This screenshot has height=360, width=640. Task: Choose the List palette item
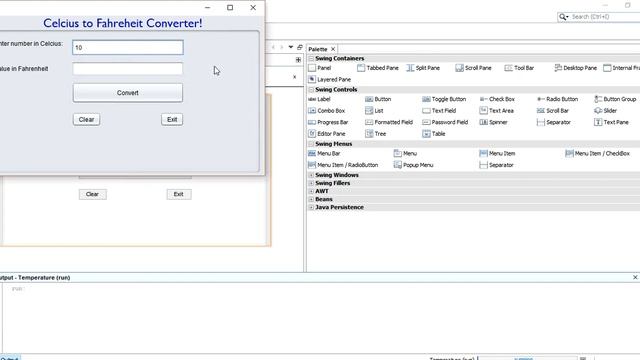click(x=374, y=111)
